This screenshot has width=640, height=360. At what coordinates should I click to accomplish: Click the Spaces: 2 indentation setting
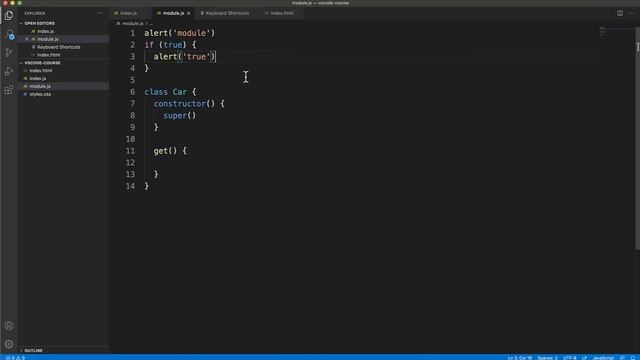pos(547,358)
